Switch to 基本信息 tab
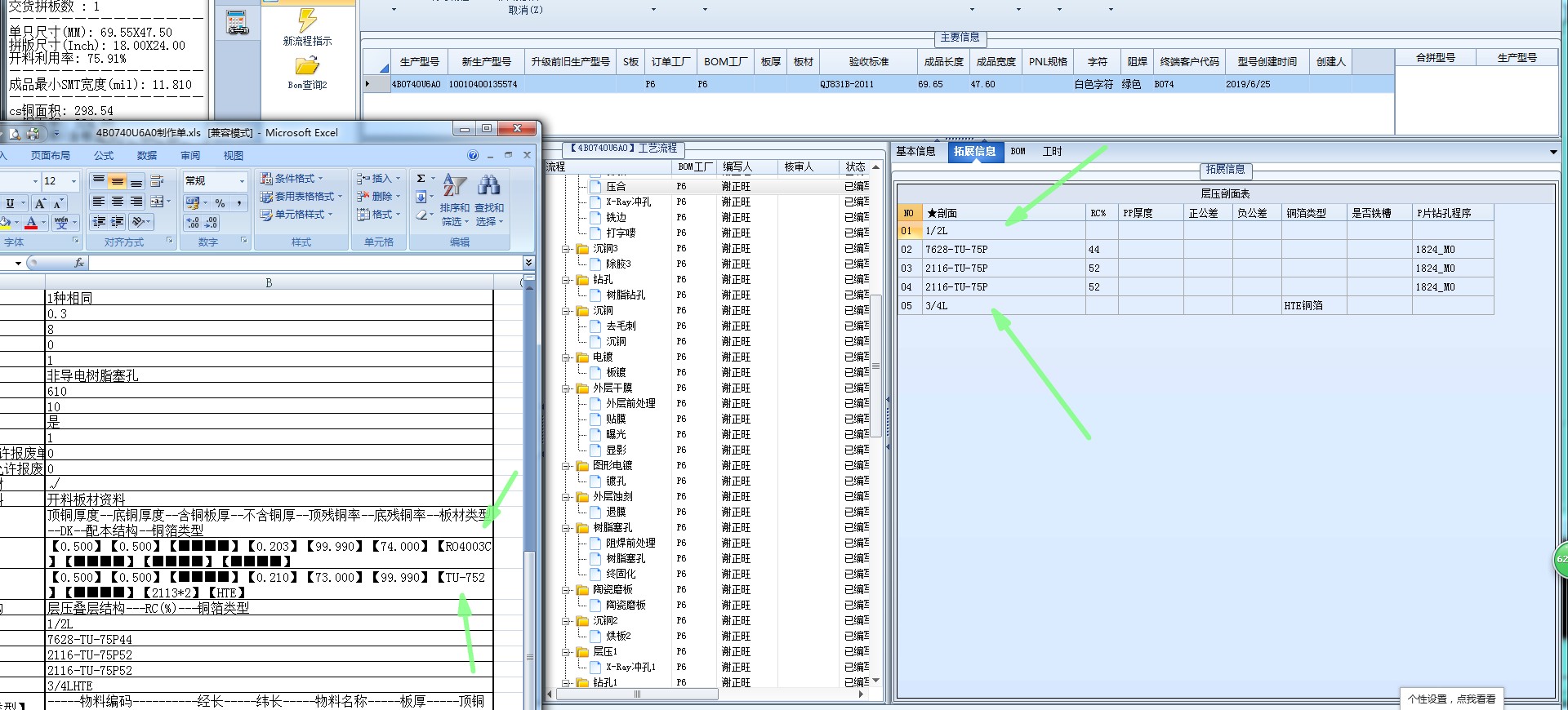This screenshot has width=1568, height=710. click(x=915, y=151)
